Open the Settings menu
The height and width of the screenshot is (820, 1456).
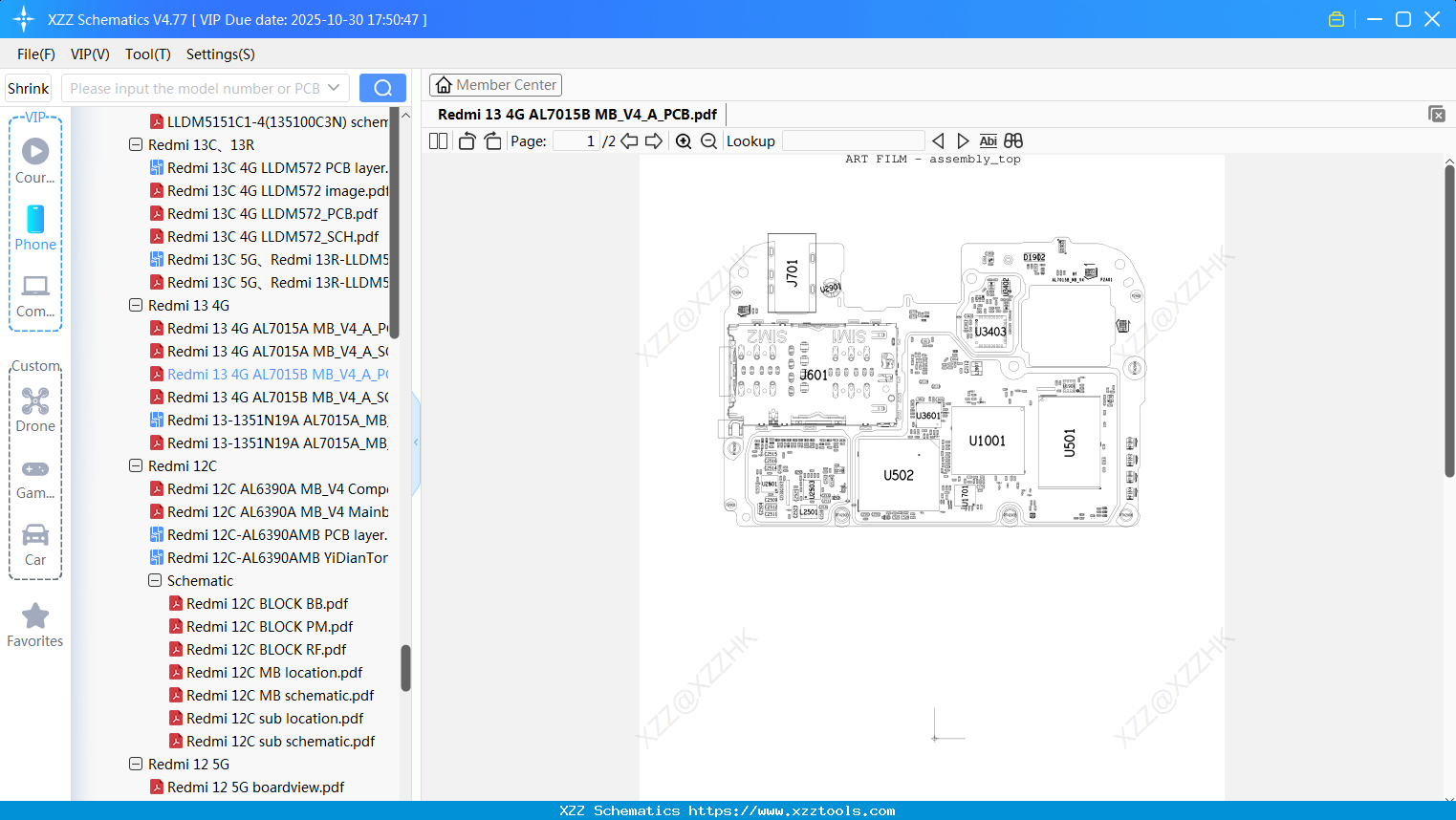tap(219, 54)
